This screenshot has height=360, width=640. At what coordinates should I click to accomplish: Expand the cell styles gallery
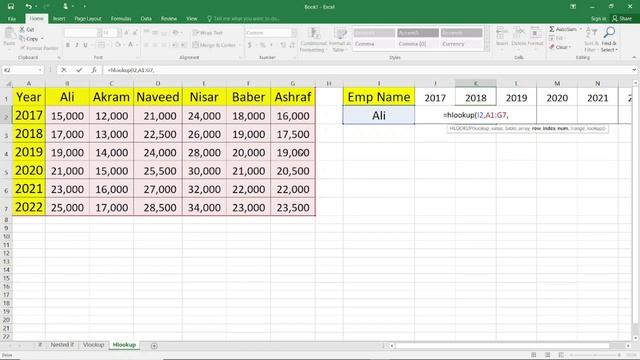click(486, 48)
